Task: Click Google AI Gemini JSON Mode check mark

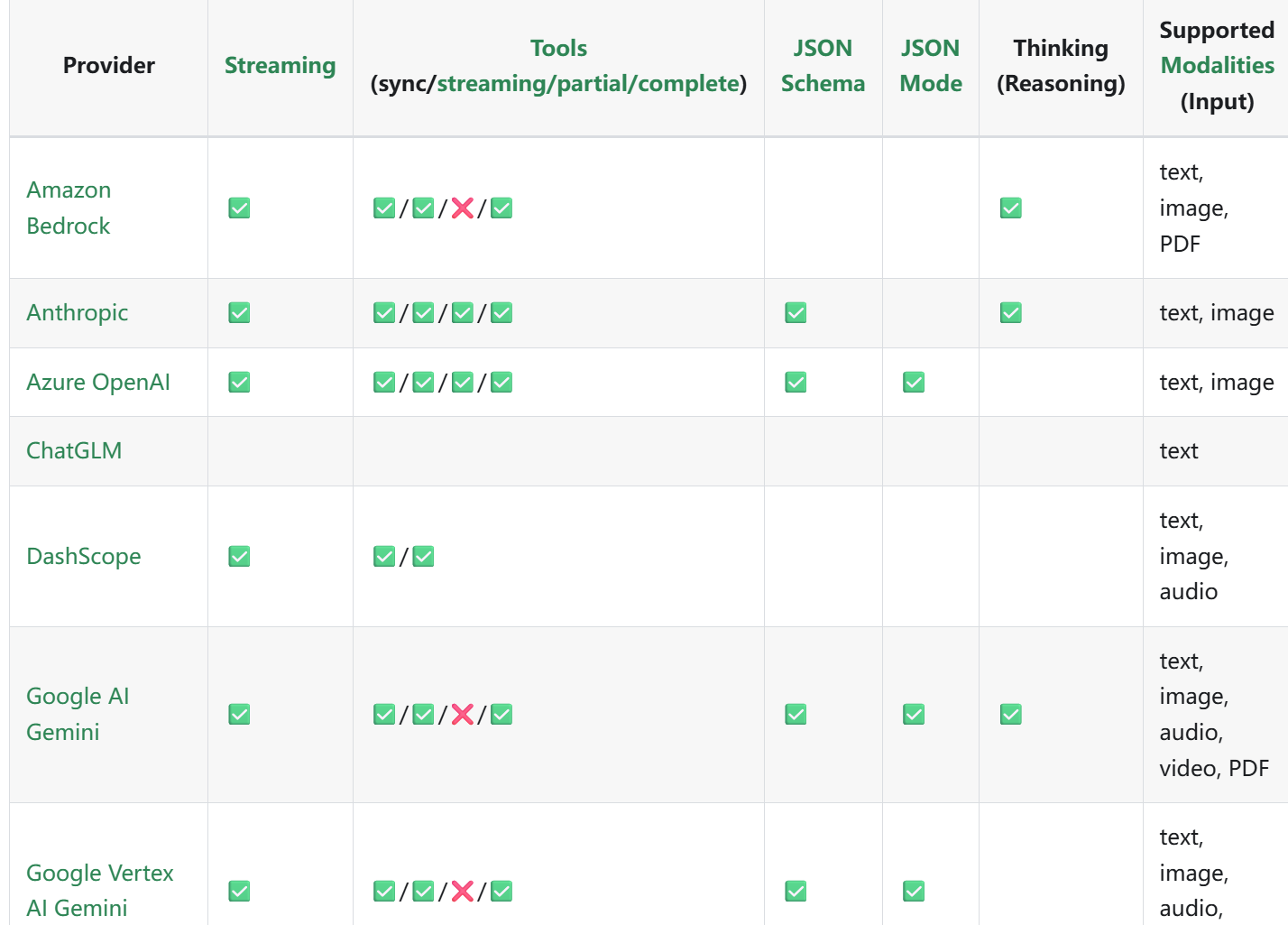Action: click(914, 715)
